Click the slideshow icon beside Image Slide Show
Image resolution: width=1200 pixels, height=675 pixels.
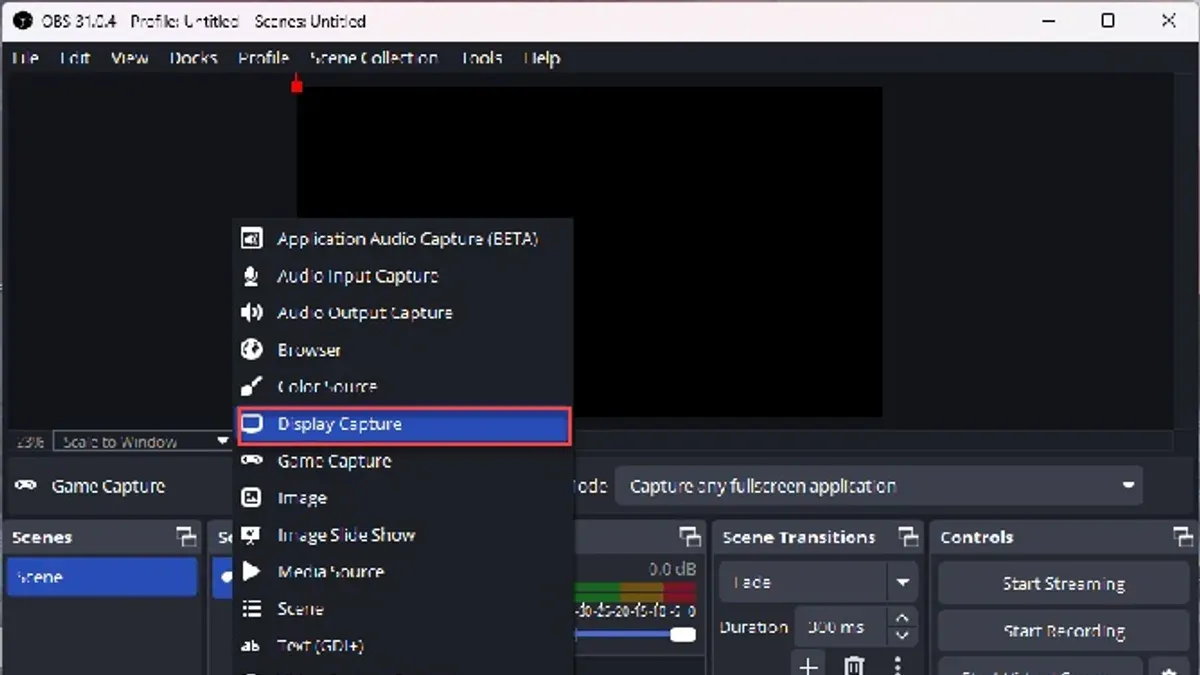click(x=252, y=535)
